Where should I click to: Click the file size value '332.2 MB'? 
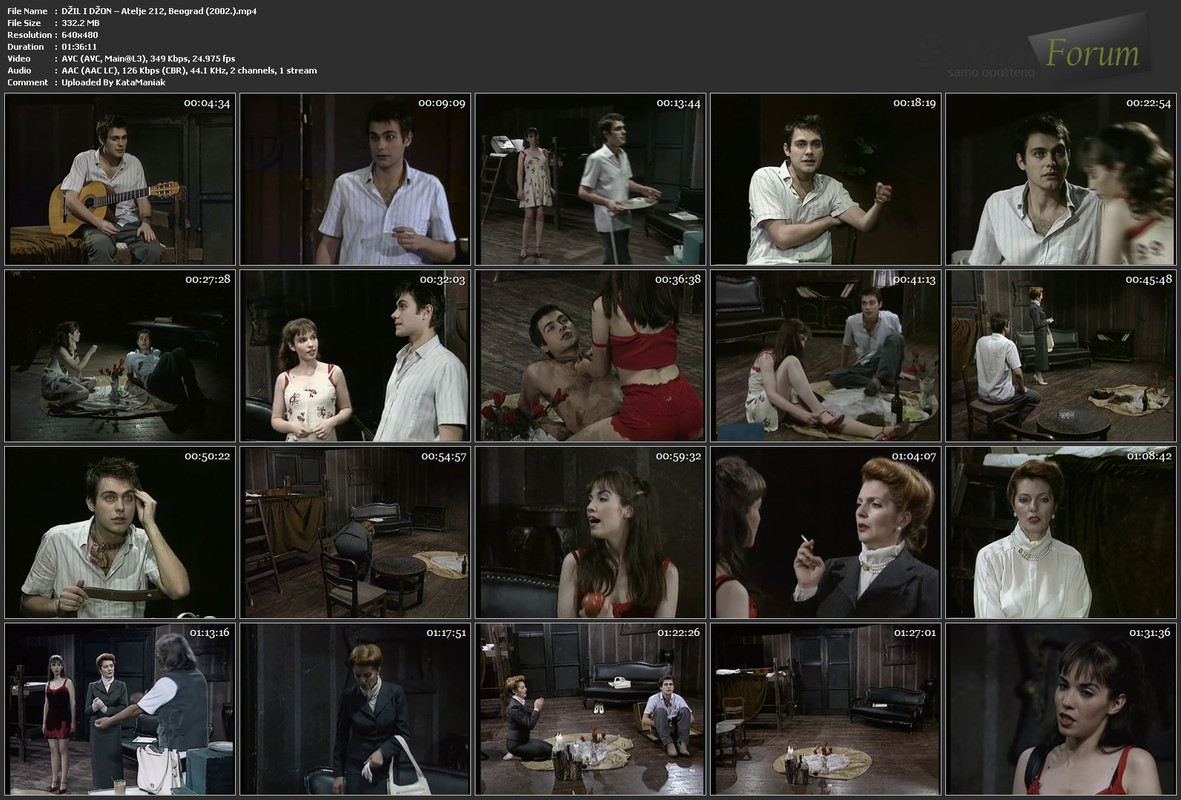tap(81, 23)
